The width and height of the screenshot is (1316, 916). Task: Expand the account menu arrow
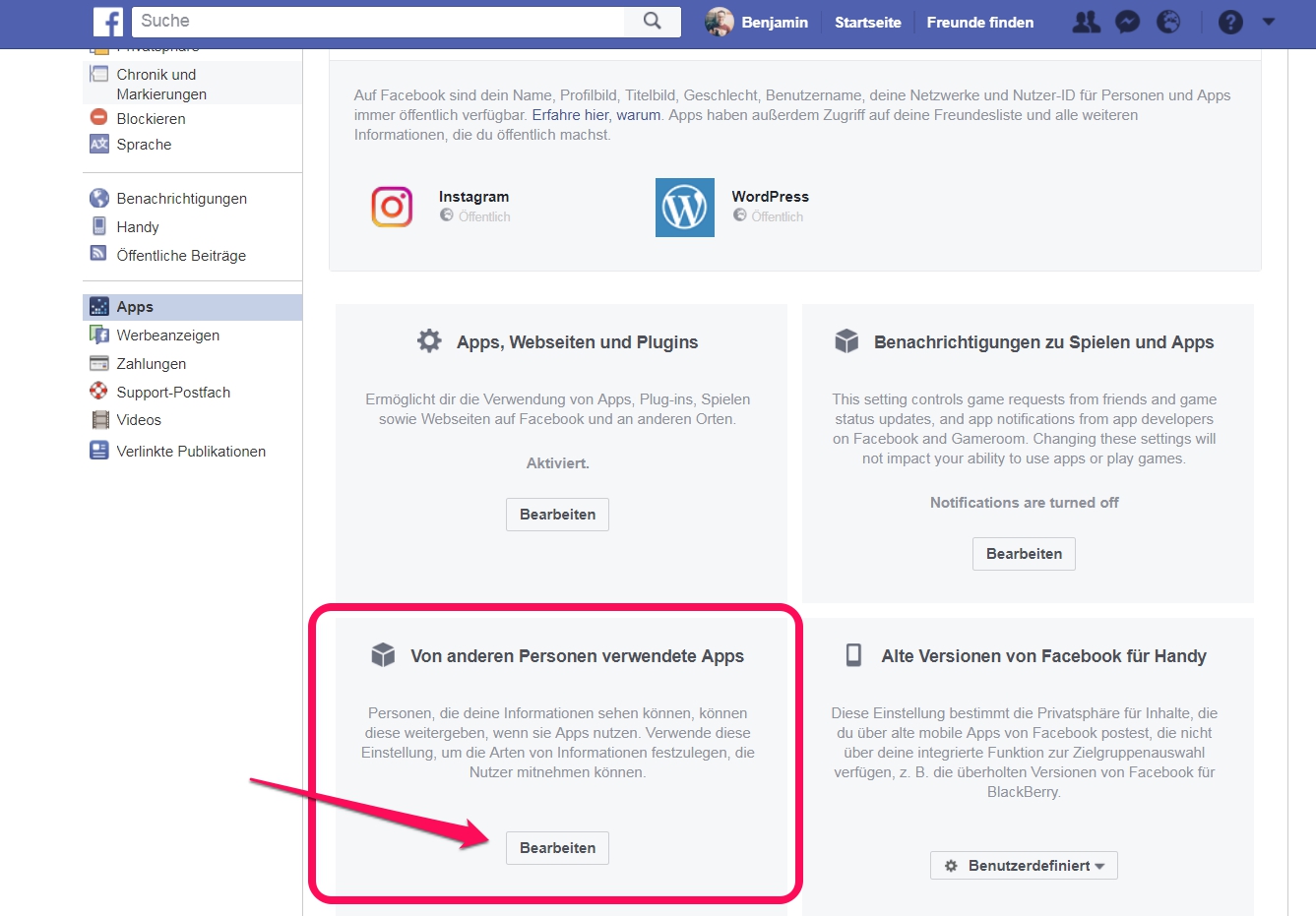tap(1269, 22)
